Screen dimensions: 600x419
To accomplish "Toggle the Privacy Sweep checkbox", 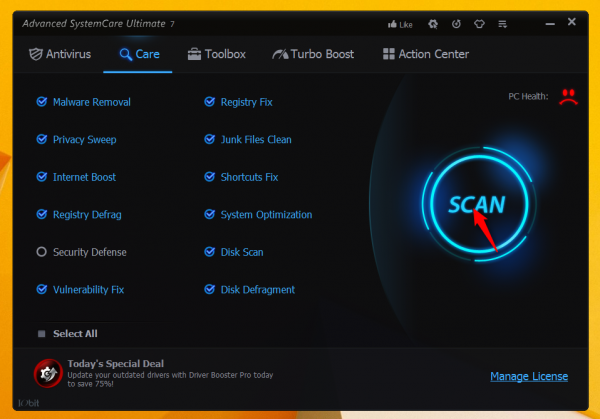I will [x=42, y=139].
